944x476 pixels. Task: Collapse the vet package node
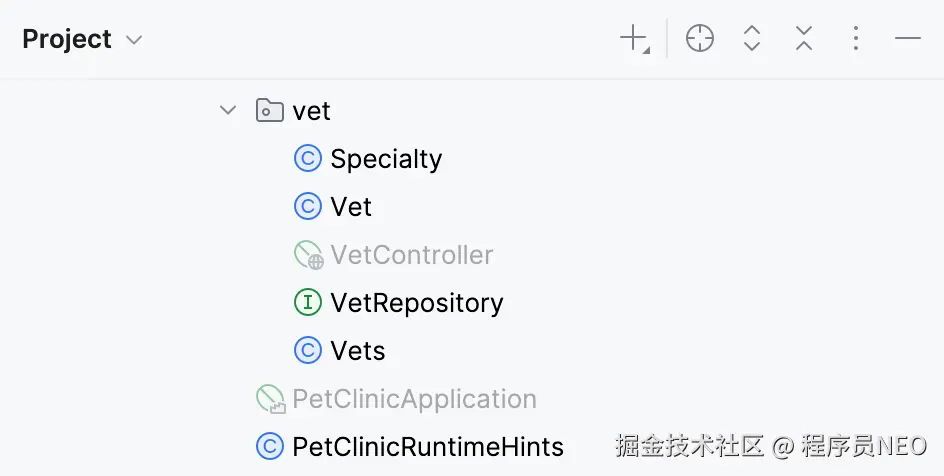(x=228, y=110)
